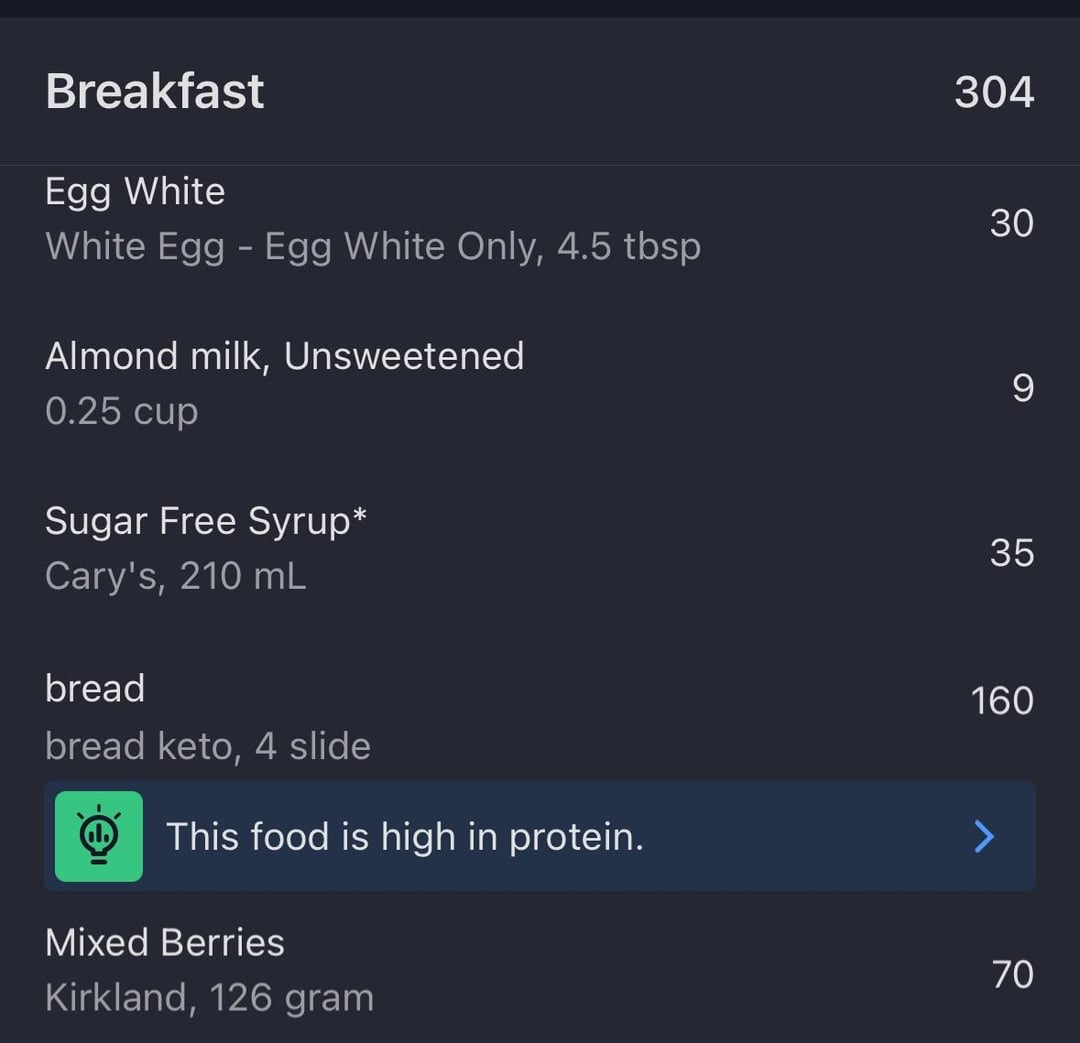Tap the 0.25 cup serving text
Viewport: 1080px width, 1043px height.
[x=122, y=411]
